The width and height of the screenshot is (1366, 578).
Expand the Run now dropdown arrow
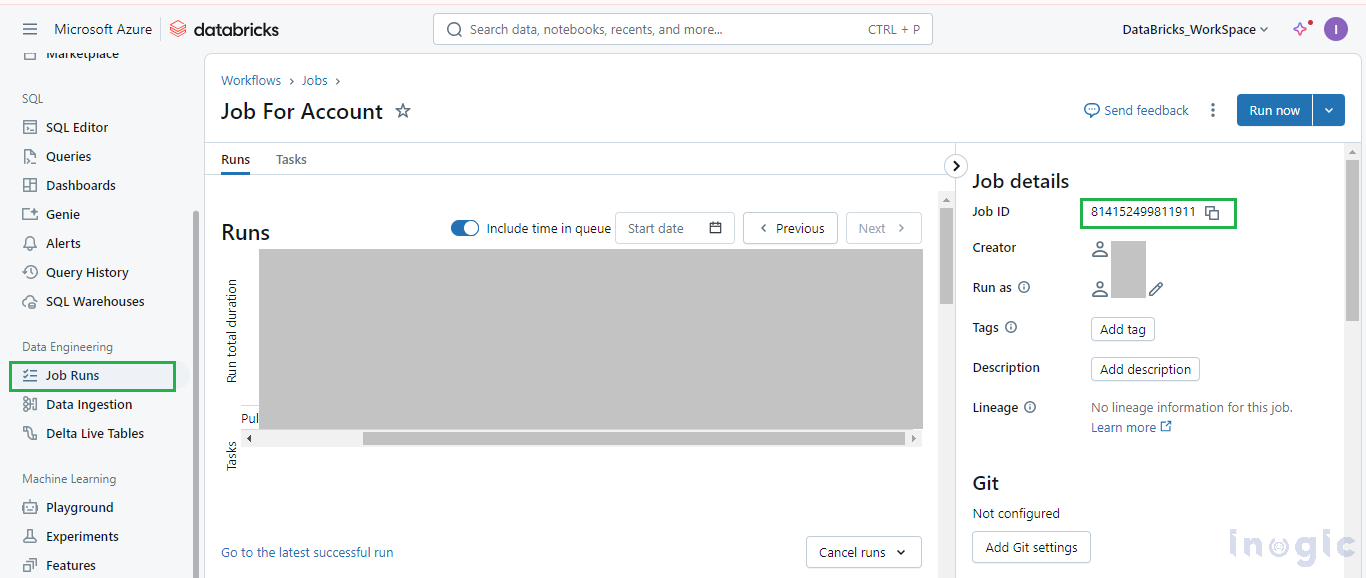[1329, 111]
